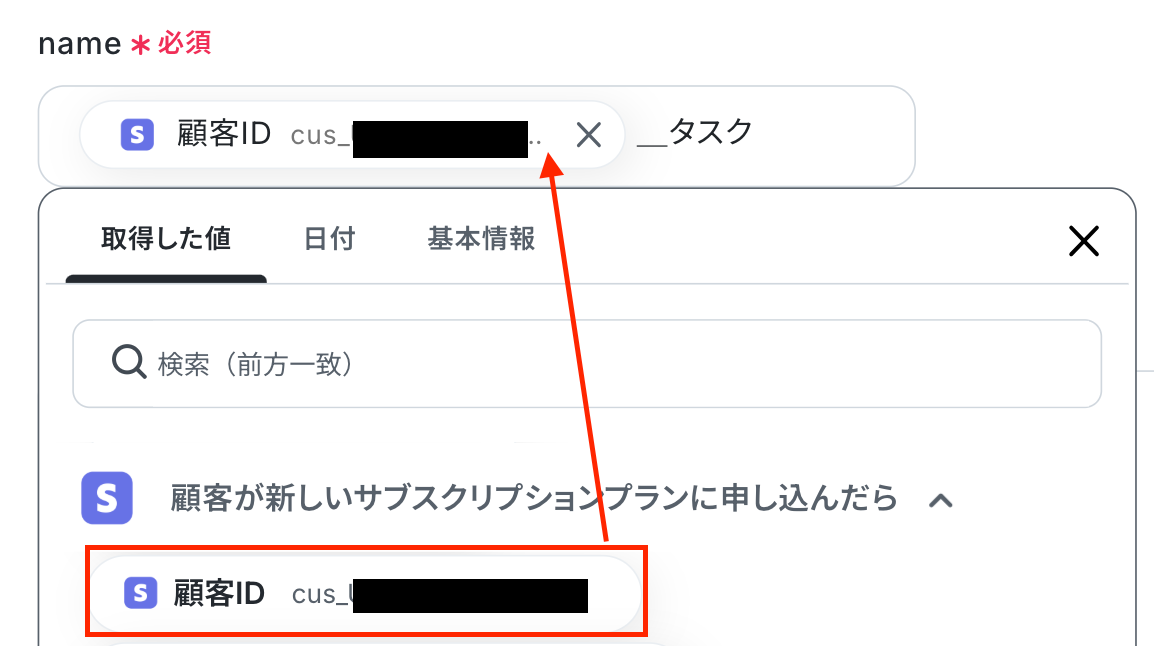Image resolution: width=1154 pixels, height=646 pixels.
Task: Switch to the 取得した値 tab
Action: 166,239
